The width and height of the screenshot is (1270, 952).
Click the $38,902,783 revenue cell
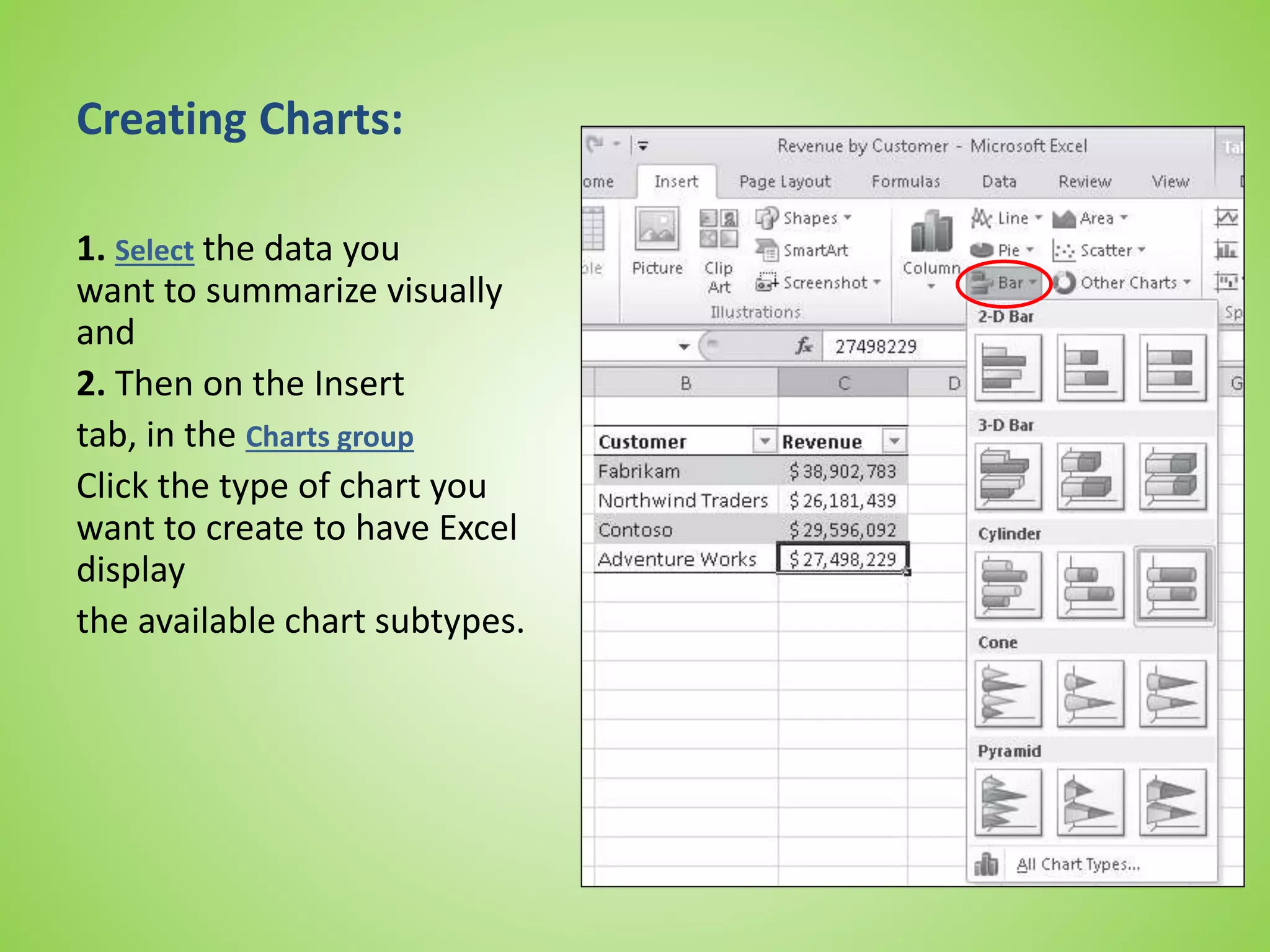point(843,472)
